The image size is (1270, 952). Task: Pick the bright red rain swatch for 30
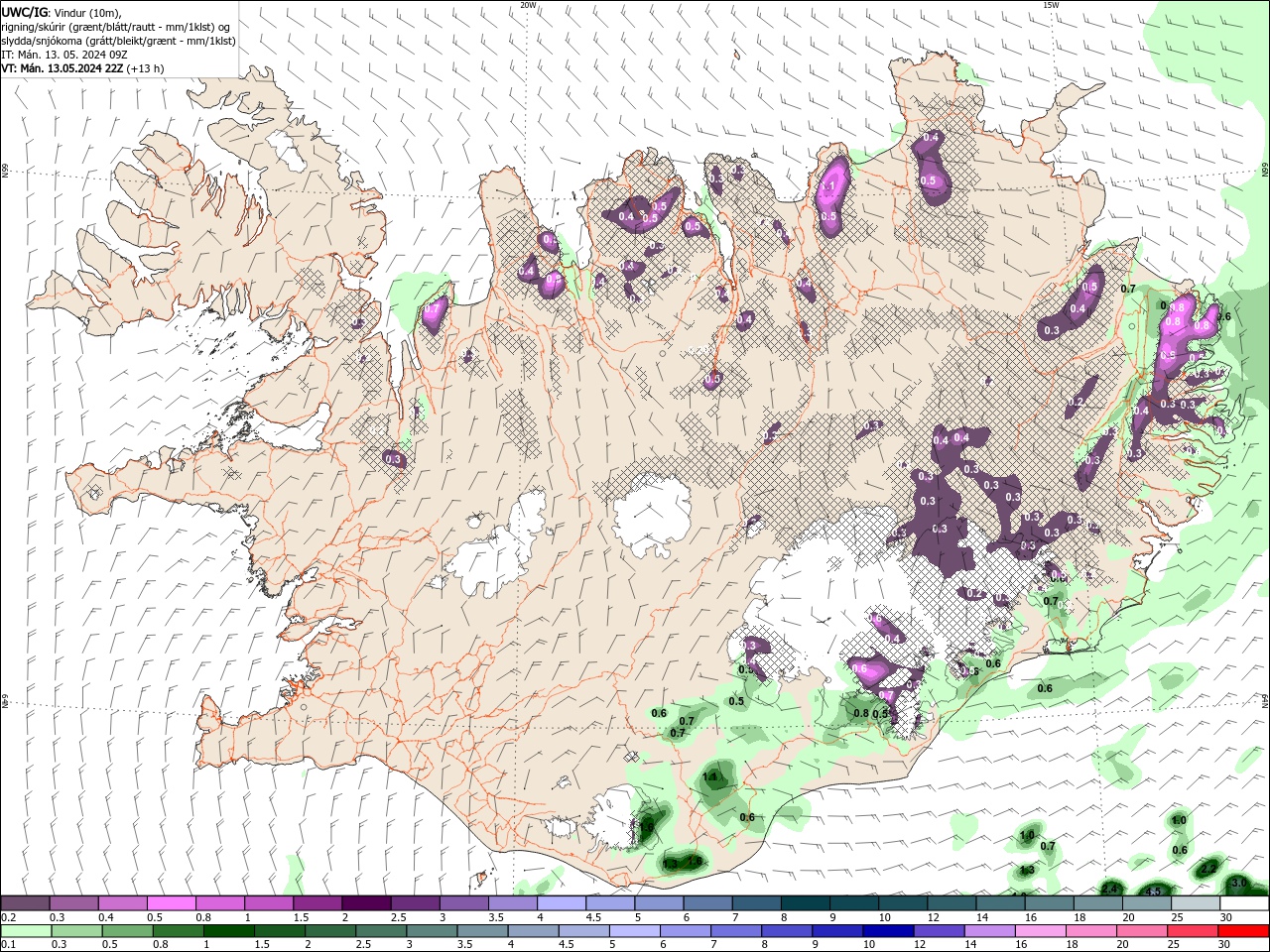(1243, 930)
